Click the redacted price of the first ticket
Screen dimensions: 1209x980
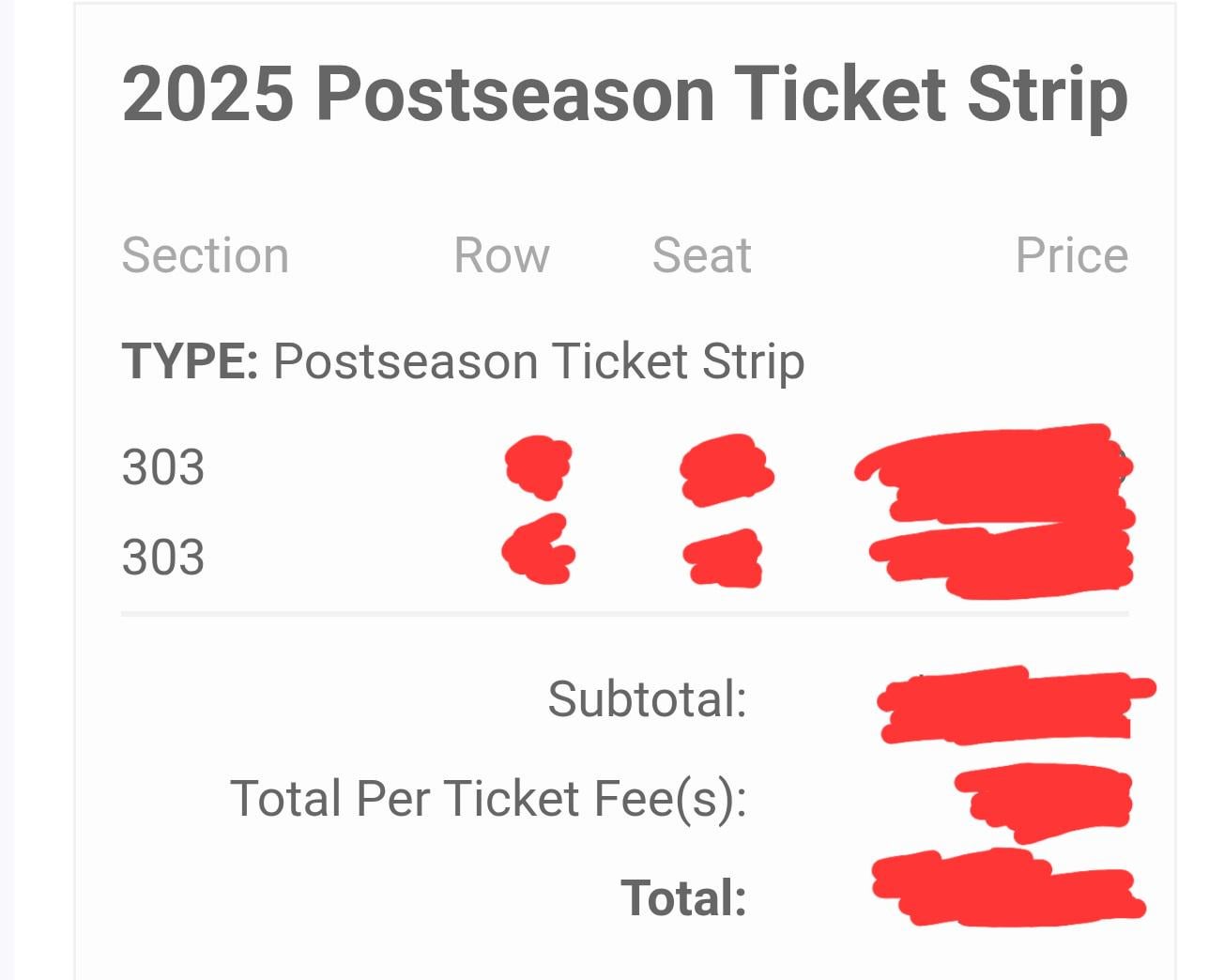[x=995, y=469]
